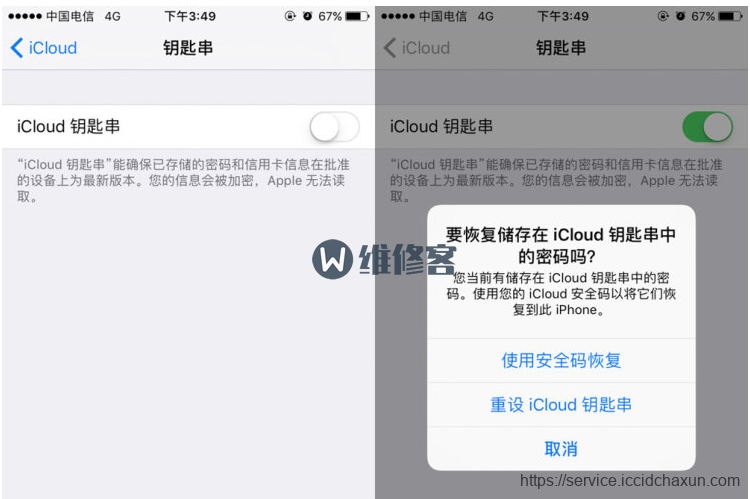Tap battery icon in right status bar
The height and width of the screenshot is (499, 750).
click(x=730, y=16)
